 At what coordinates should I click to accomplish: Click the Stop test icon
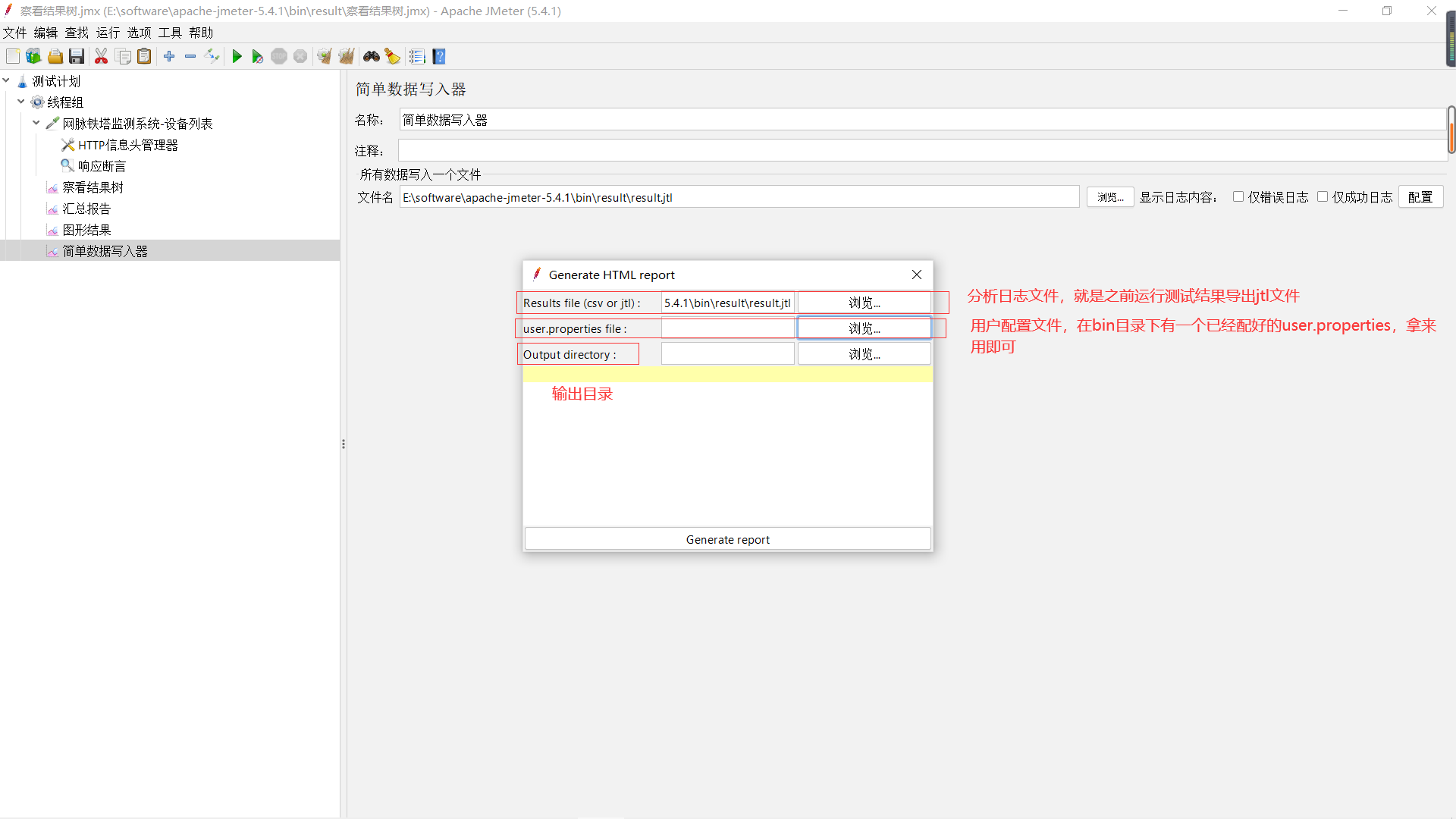(279, 57)
